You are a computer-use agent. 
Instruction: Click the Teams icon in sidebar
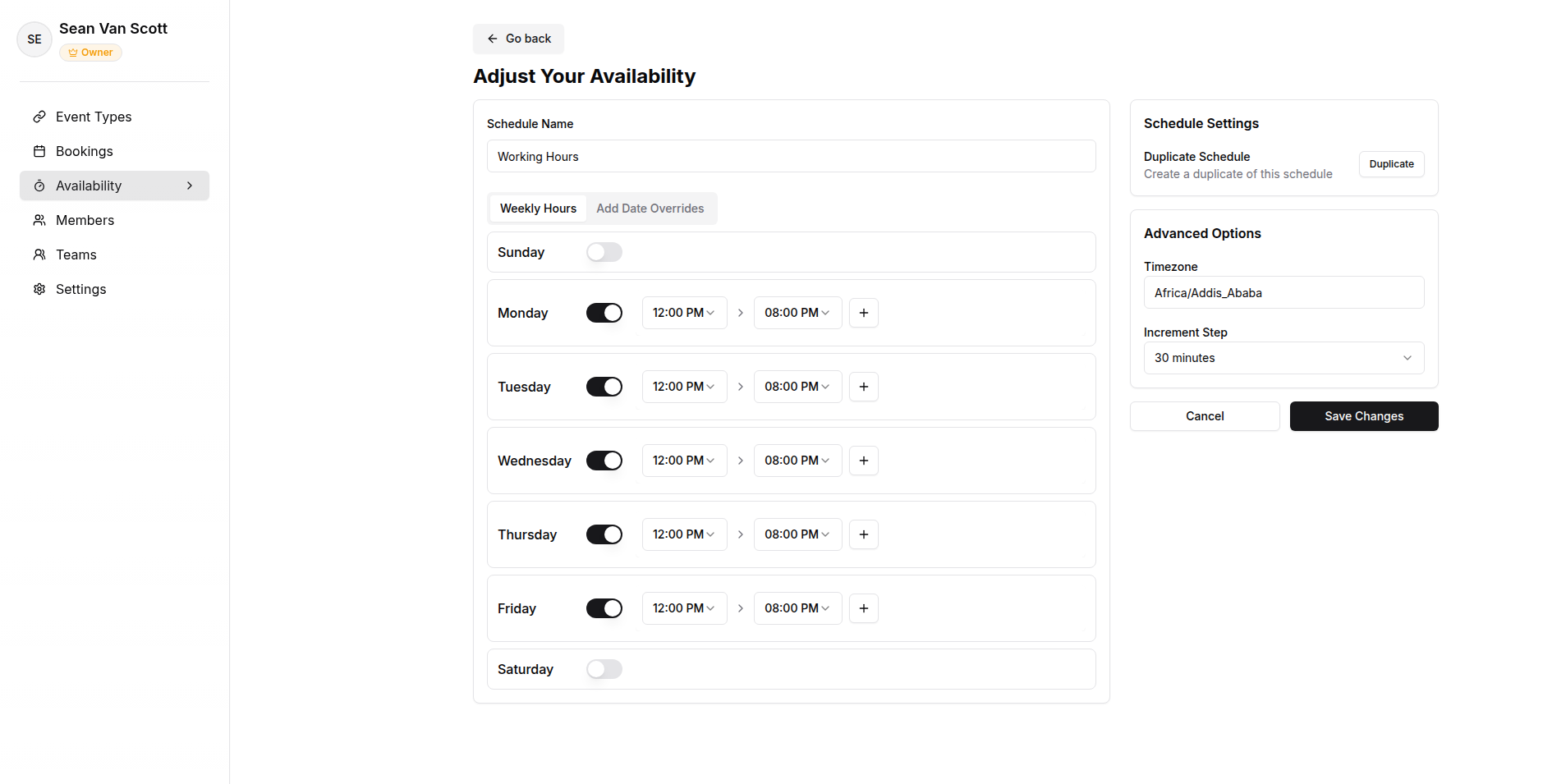point(39,254)
